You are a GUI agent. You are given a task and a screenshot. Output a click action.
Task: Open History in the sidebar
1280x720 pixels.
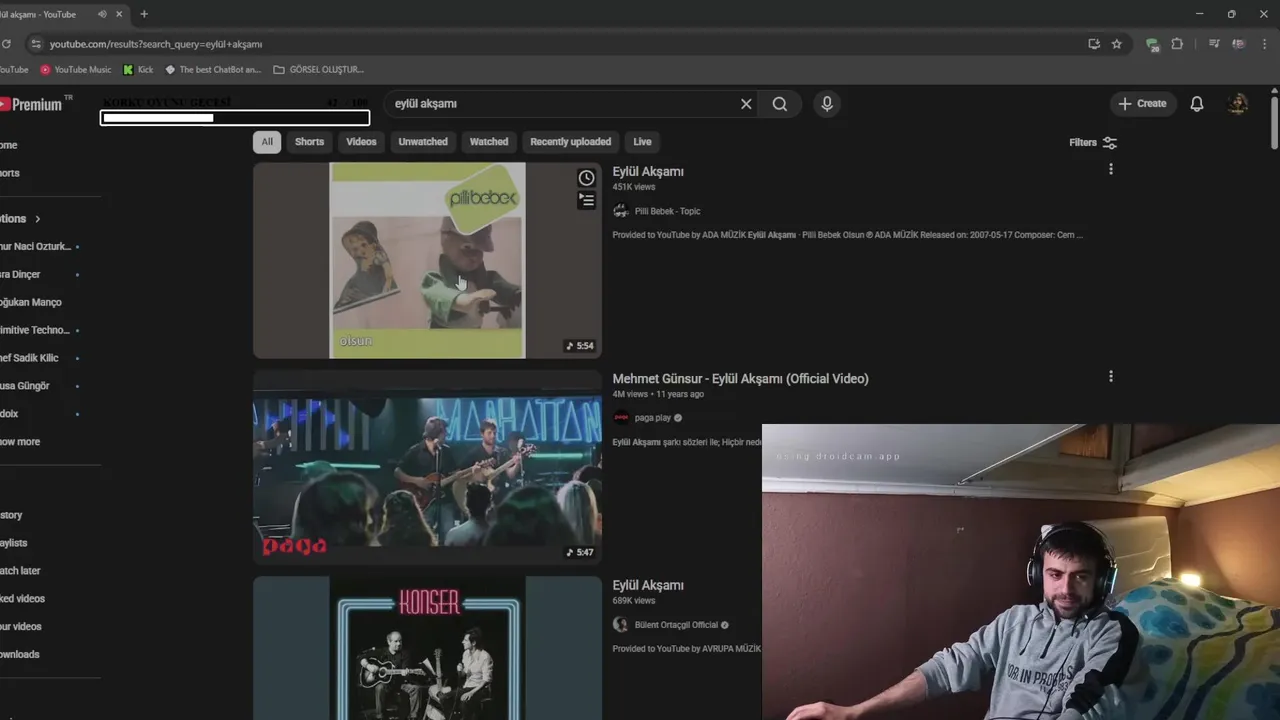pyautogui.click(x=11, y=515)
